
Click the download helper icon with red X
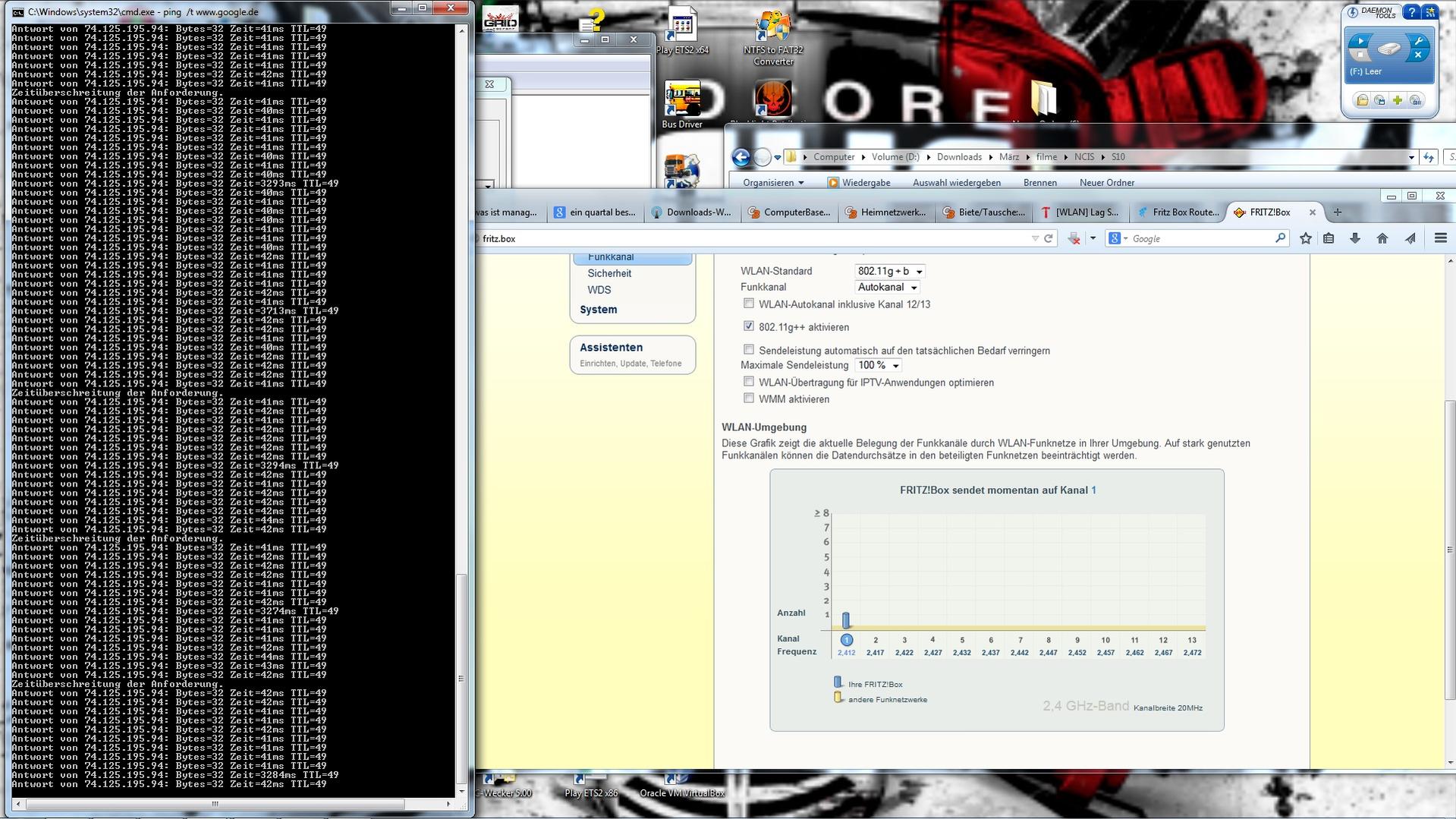(1074, 238)
